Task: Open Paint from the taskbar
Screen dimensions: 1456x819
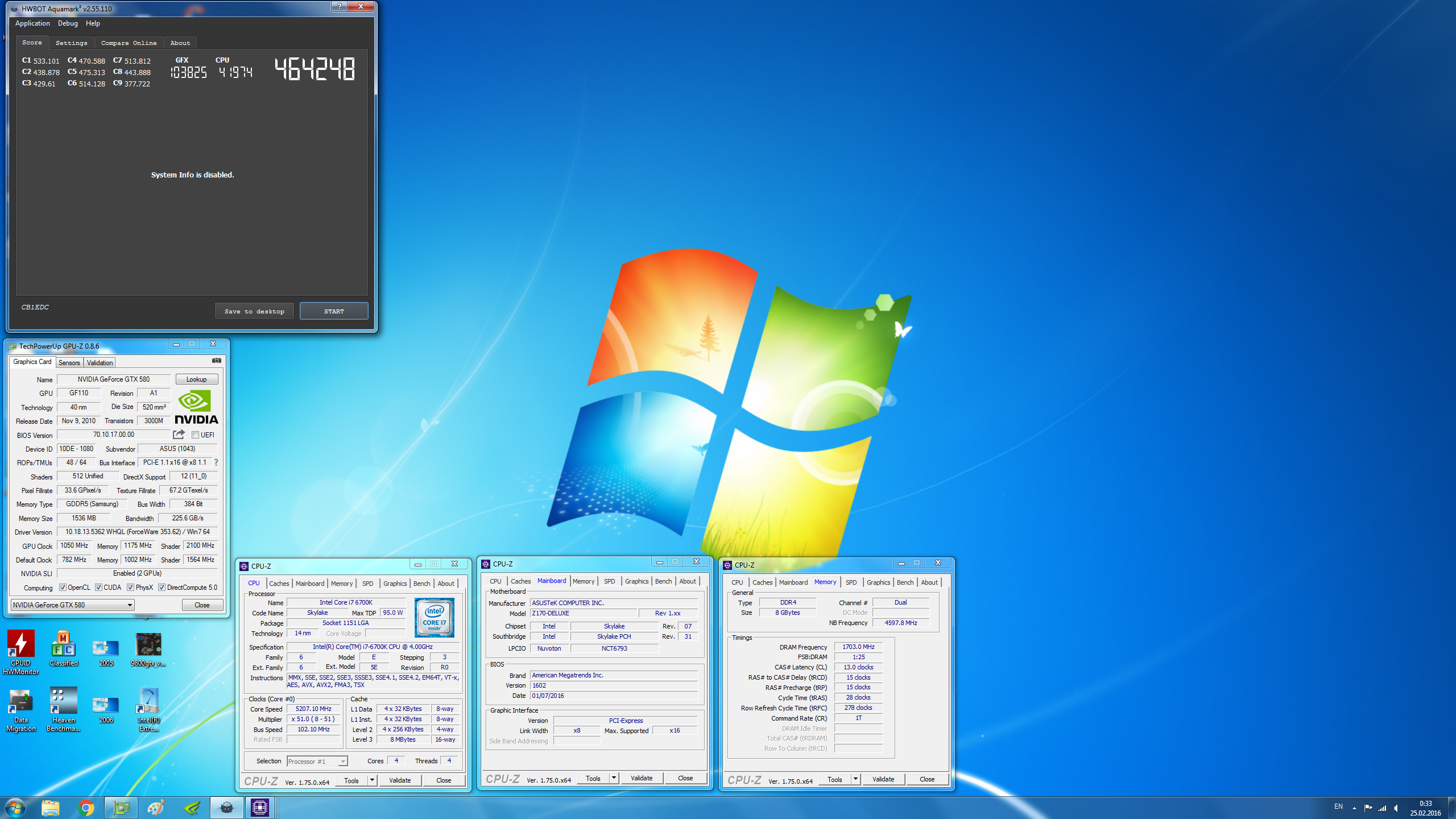Action: click(x=156, y=808)
